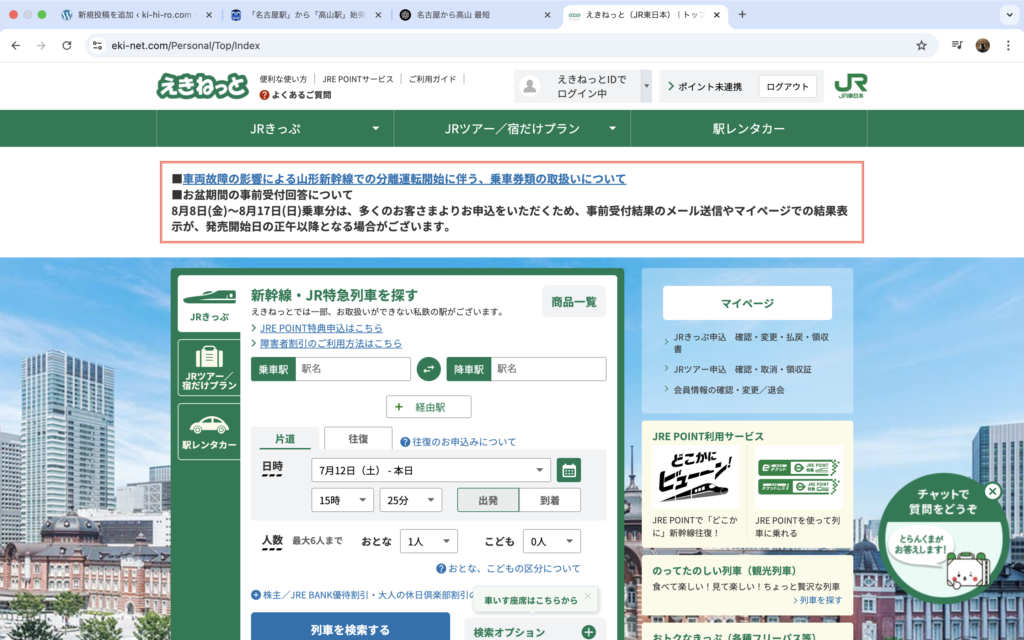Open the こども passenger count dropdown
This screenshot has width=1024, height=640.
[x=551, y=541]
